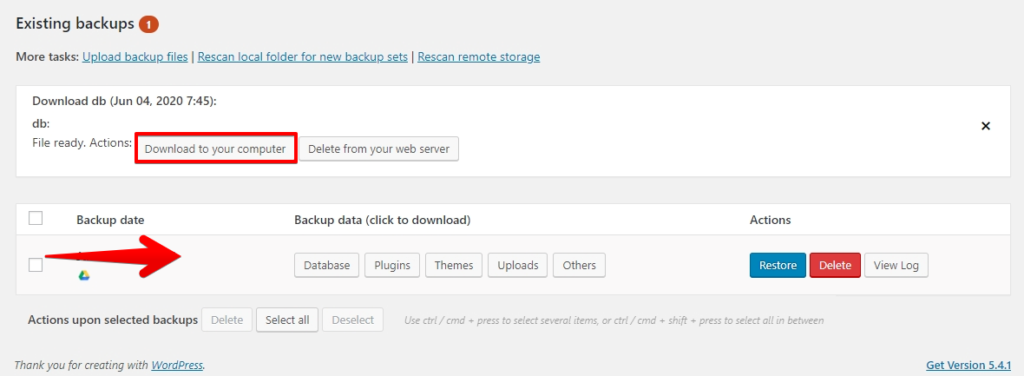Screen dimensions: 1024x376
Task: Download the Plugins backup data
Action: coord(392,266)
